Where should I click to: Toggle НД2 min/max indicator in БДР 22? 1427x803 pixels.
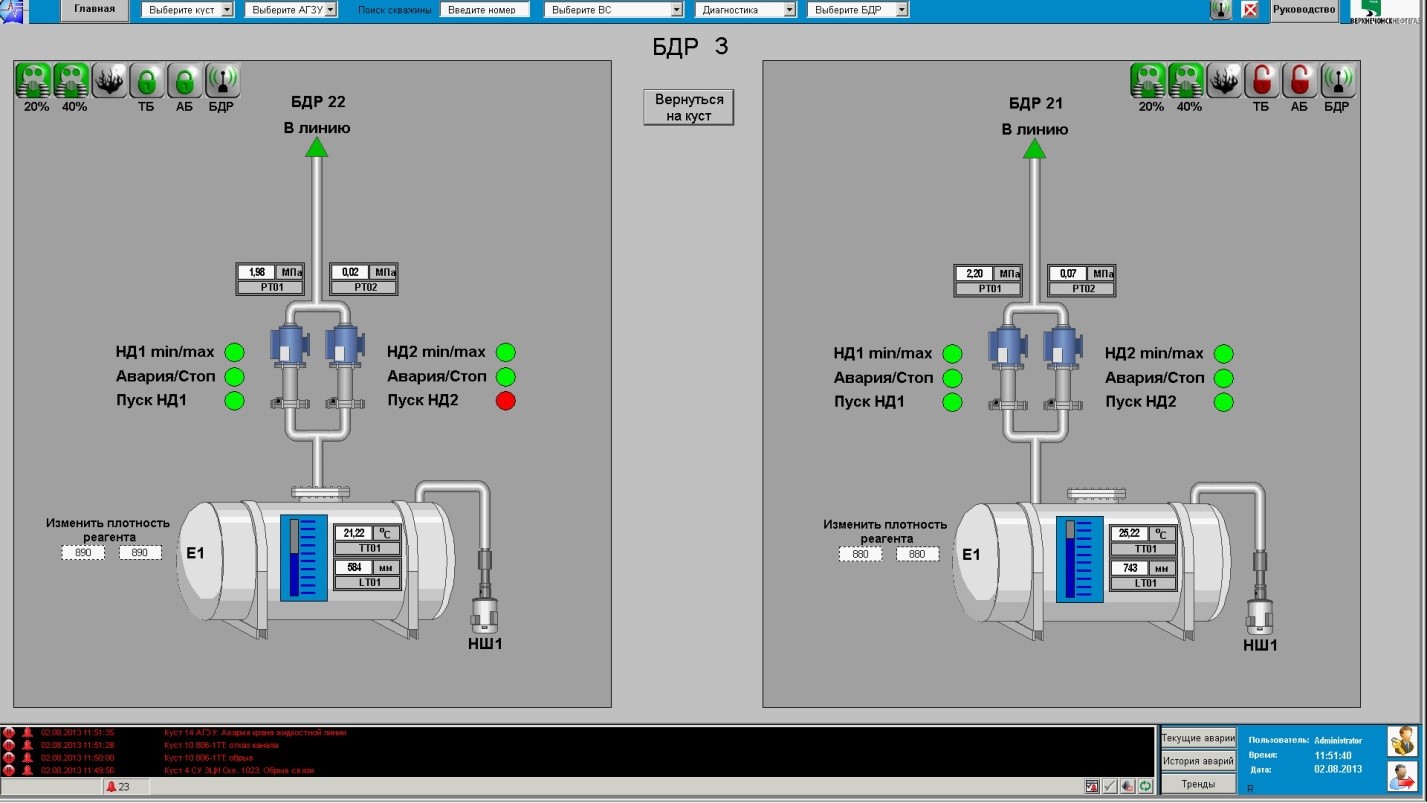506,352
